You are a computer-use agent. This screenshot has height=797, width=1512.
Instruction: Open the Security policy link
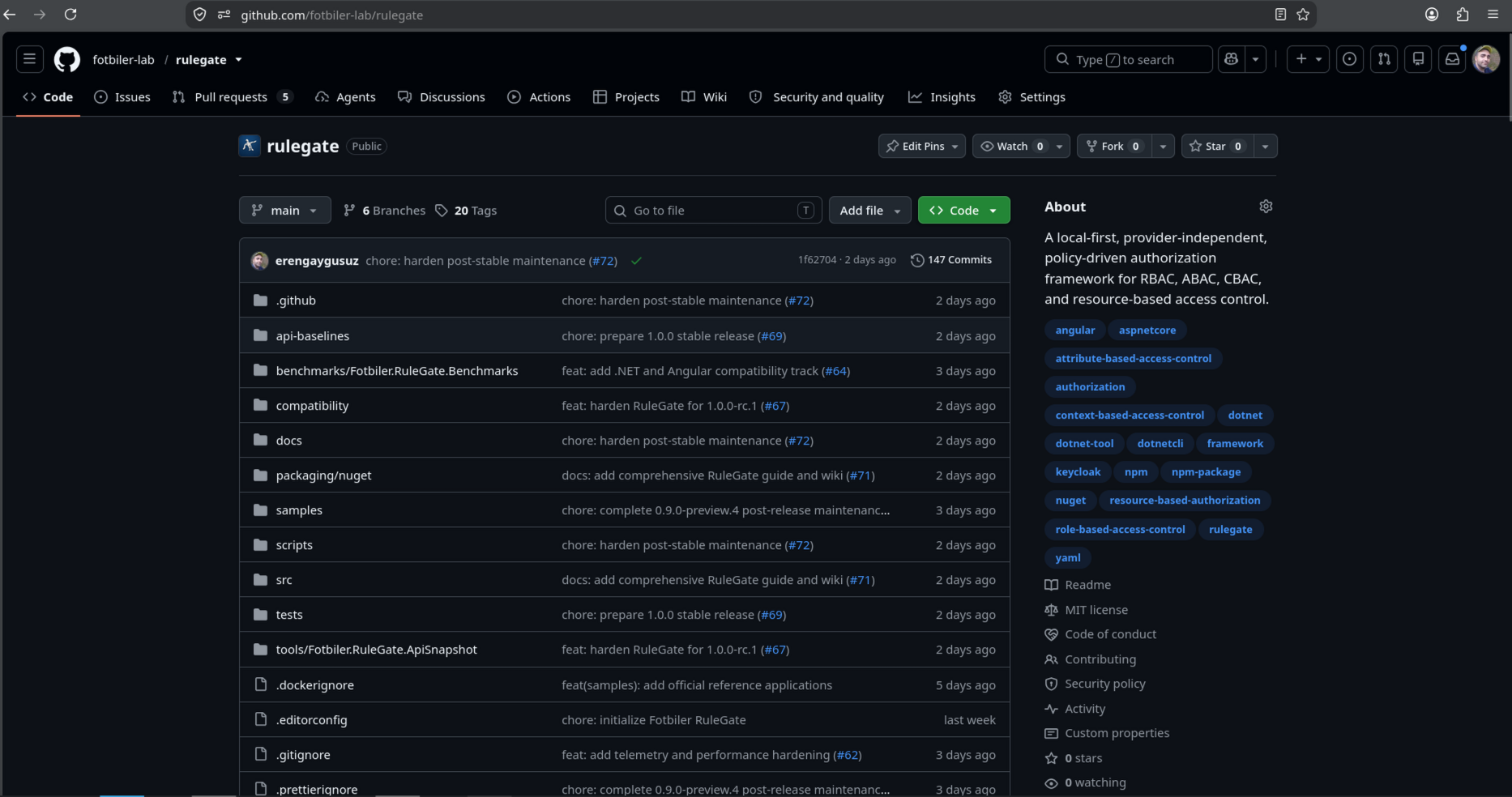coord(1096,684)
